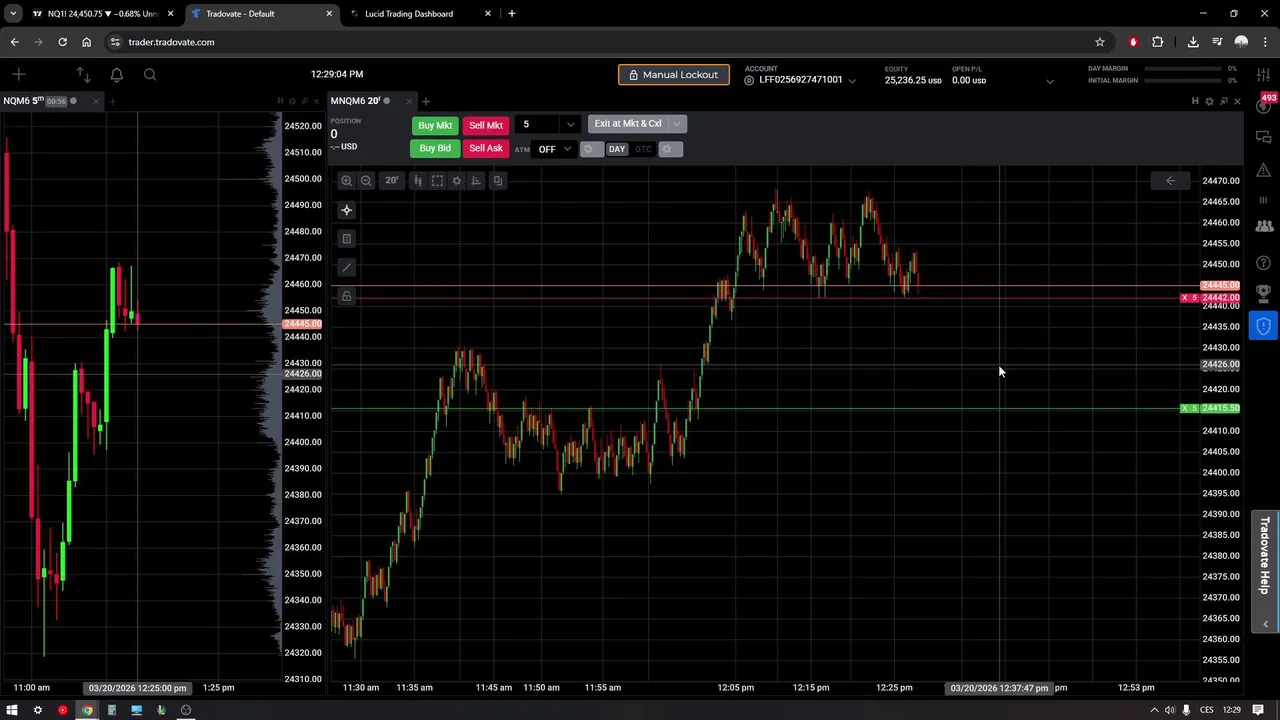
Task: Open the candlestick chart type selector
Action: [x=418, y=181]
